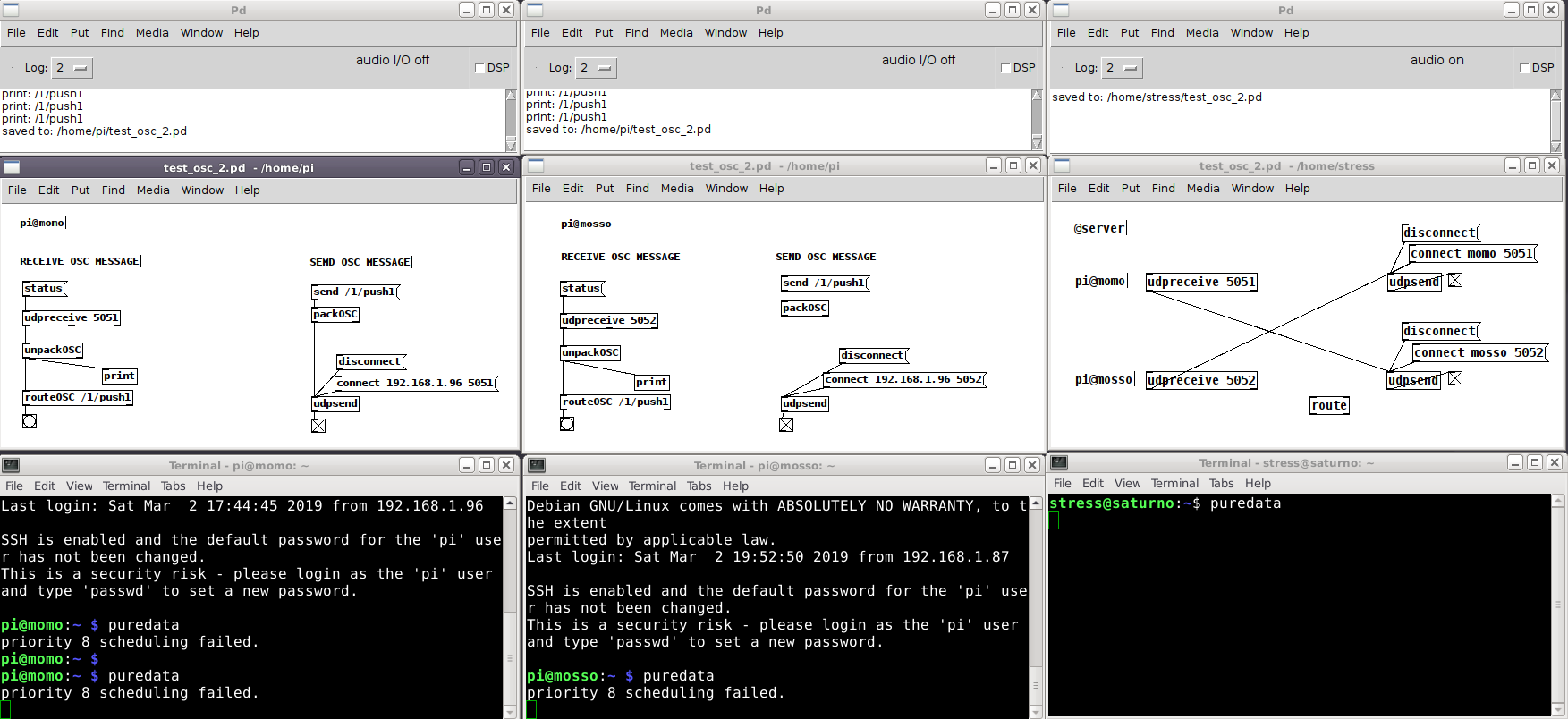Open Media menu in the pi@momo patch window
The height and width of the screenshot is (719, 1568).
153,190
